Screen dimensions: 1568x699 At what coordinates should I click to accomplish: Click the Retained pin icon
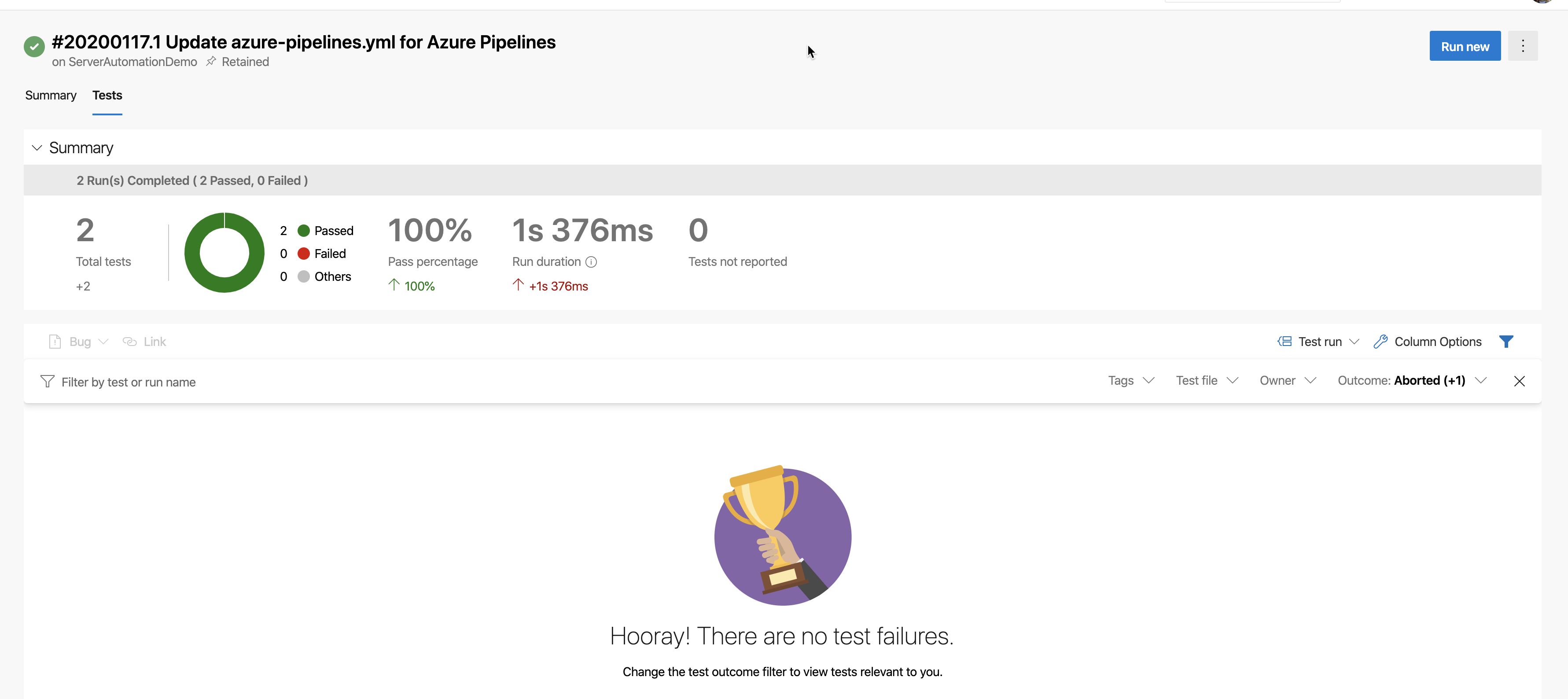pos(211,62)
